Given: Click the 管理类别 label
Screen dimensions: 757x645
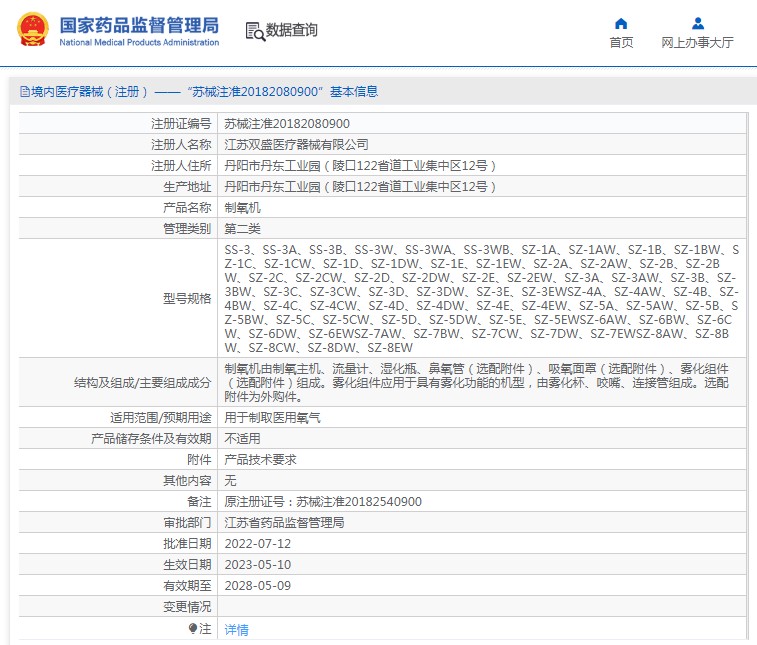Looking at the screenshot, I should click(x=187, y=228).
